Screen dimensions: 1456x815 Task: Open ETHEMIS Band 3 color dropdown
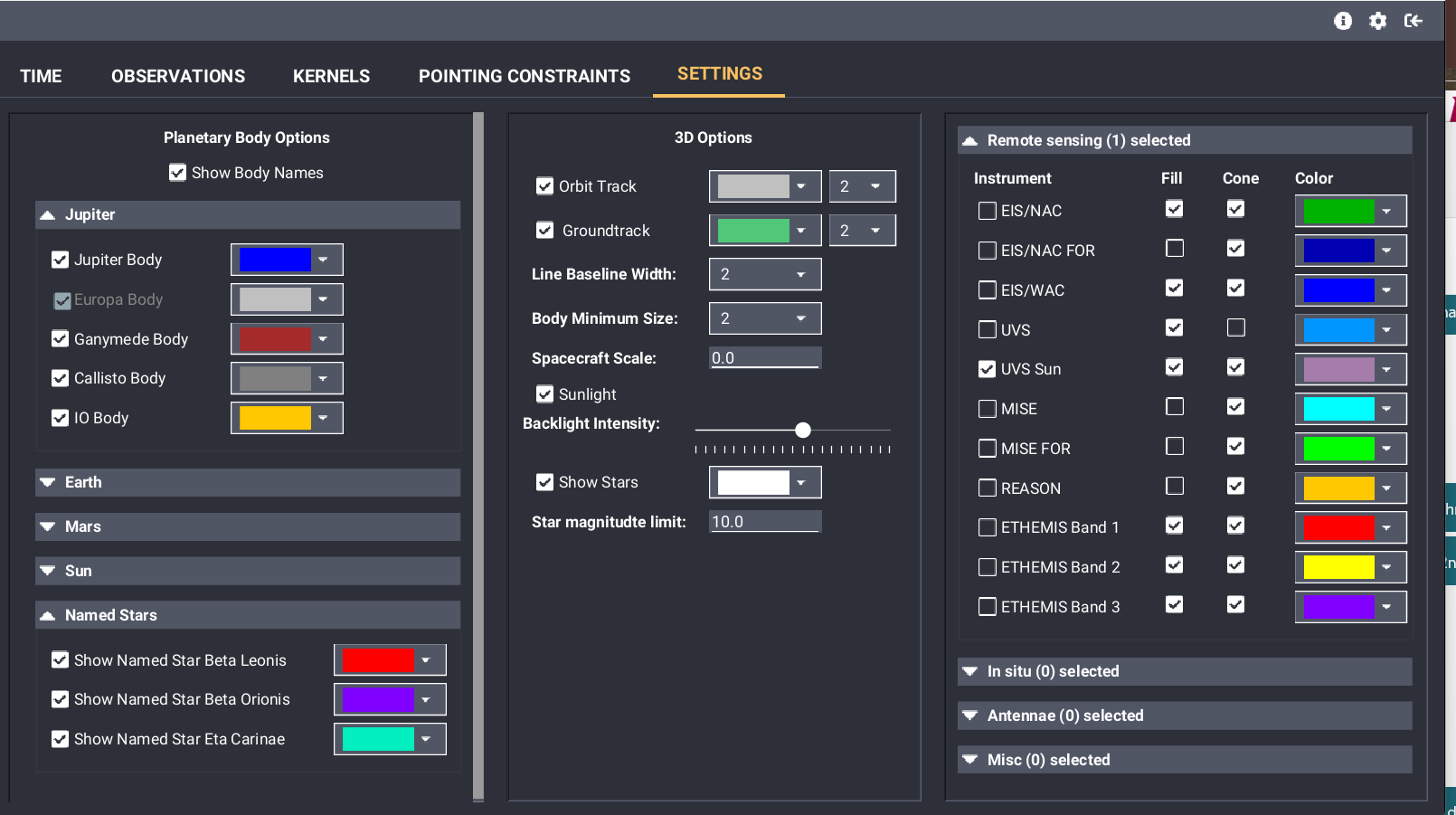(1351, 607)
